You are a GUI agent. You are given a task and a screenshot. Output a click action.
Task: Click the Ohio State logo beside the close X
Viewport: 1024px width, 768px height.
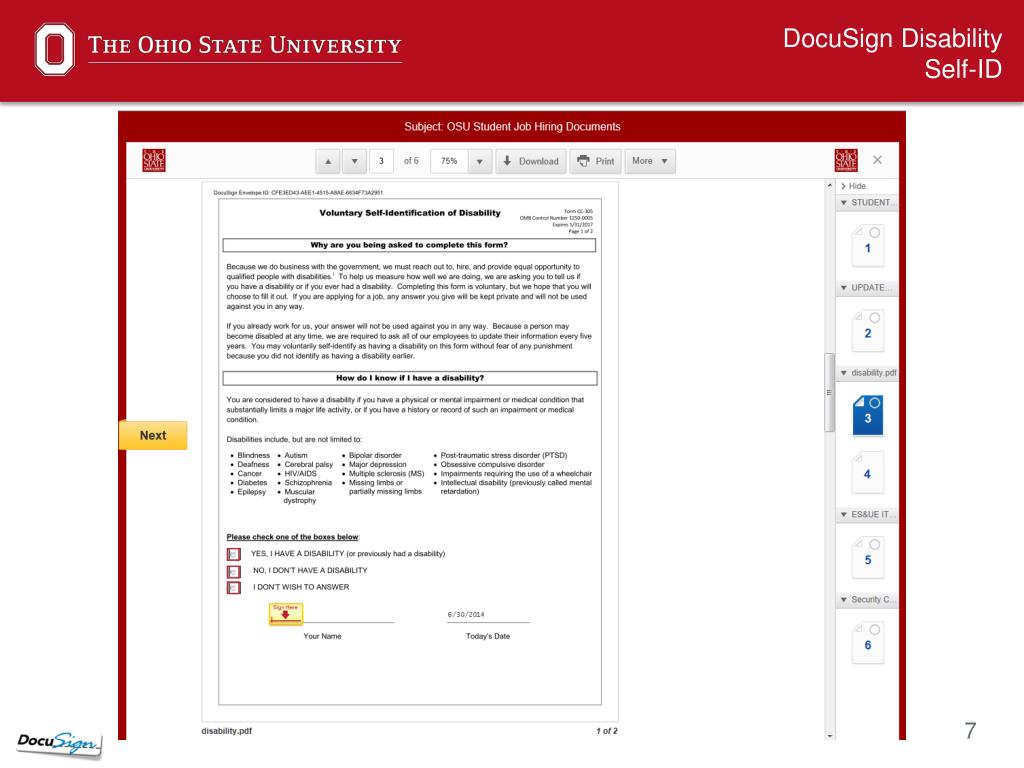[846, 160]
